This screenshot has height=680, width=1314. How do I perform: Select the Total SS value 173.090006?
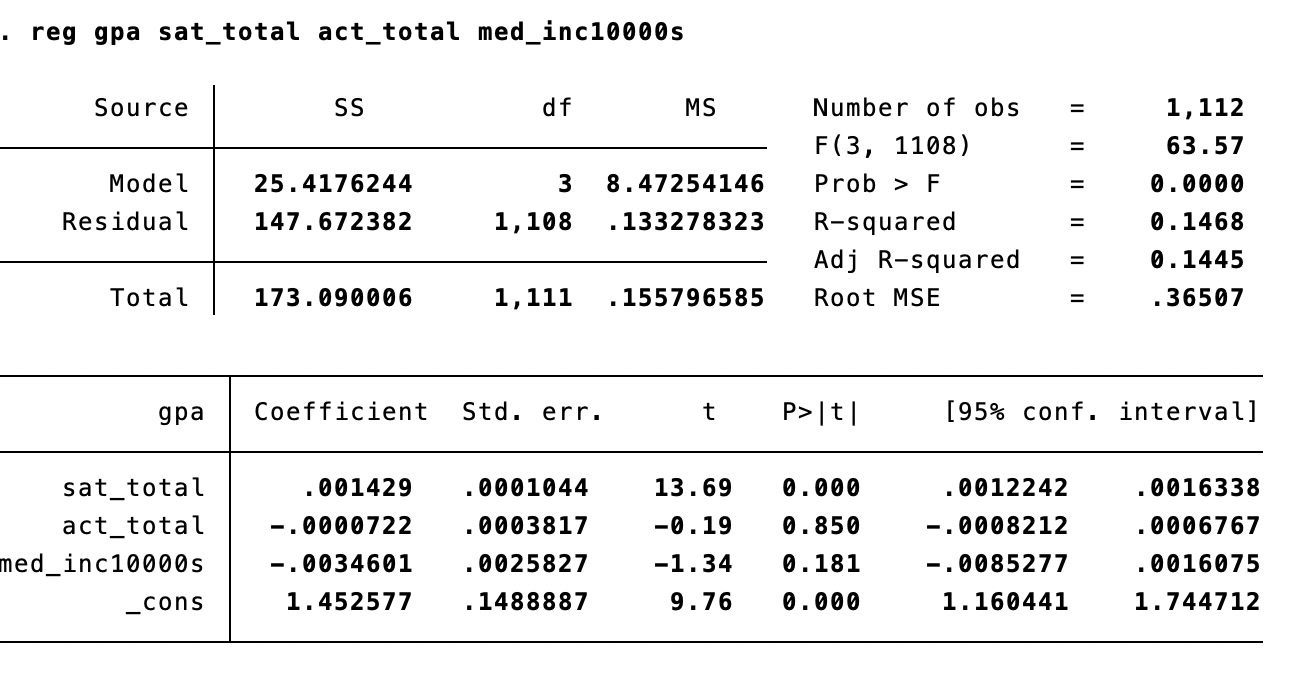pos(333,298)
